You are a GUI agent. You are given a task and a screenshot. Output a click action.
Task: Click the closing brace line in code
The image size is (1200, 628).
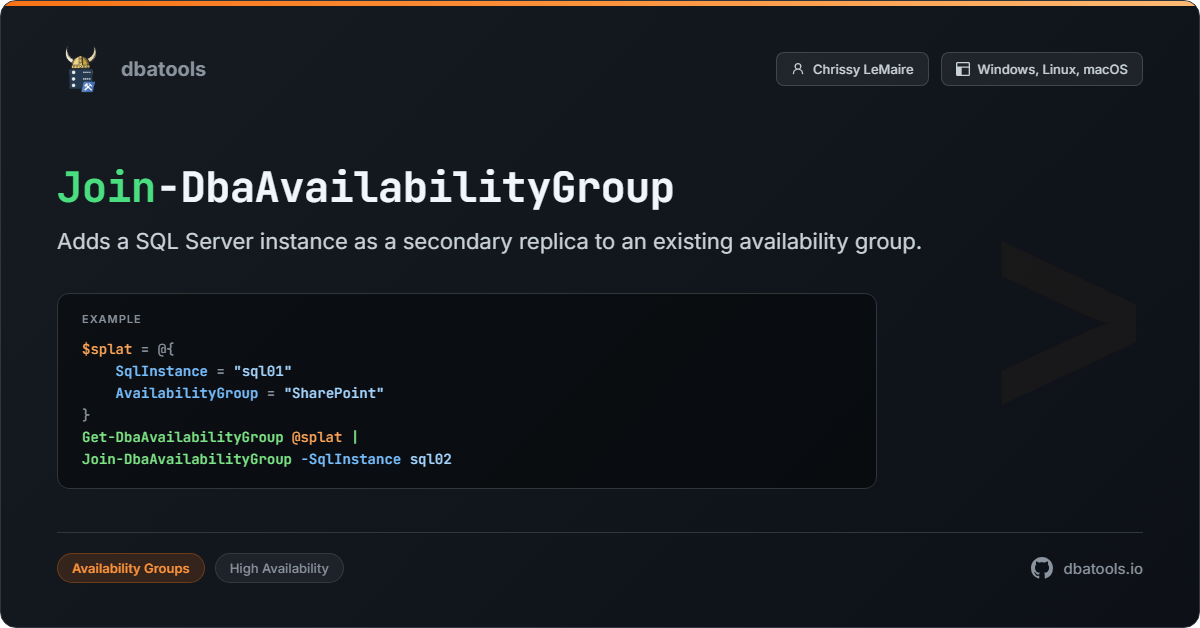(x=86, y=415)
